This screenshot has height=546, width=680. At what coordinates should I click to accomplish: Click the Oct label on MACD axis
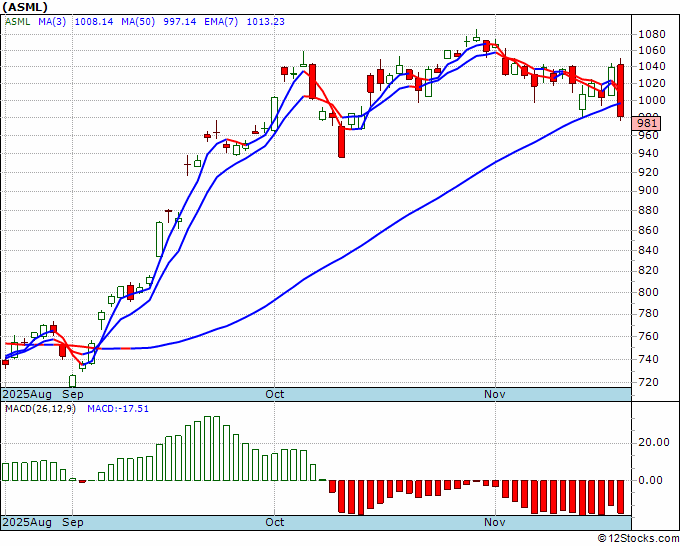(275, 522)
